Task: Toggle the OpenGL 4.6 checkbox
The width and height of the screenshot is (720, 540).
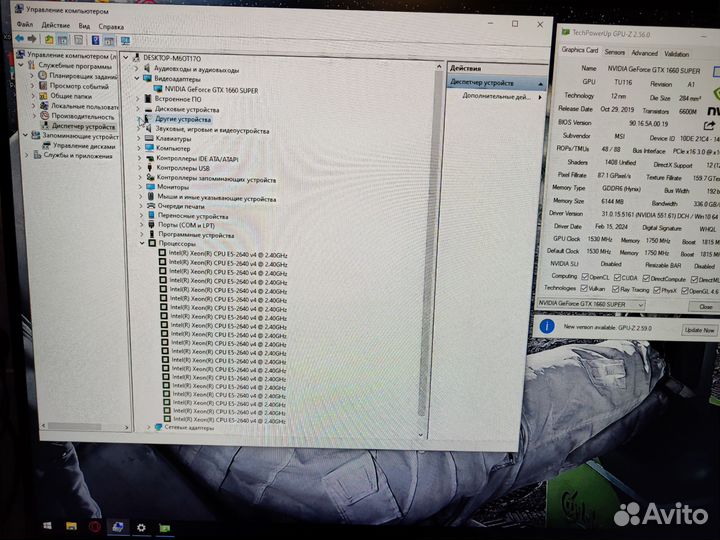Action: coord(685,291)
